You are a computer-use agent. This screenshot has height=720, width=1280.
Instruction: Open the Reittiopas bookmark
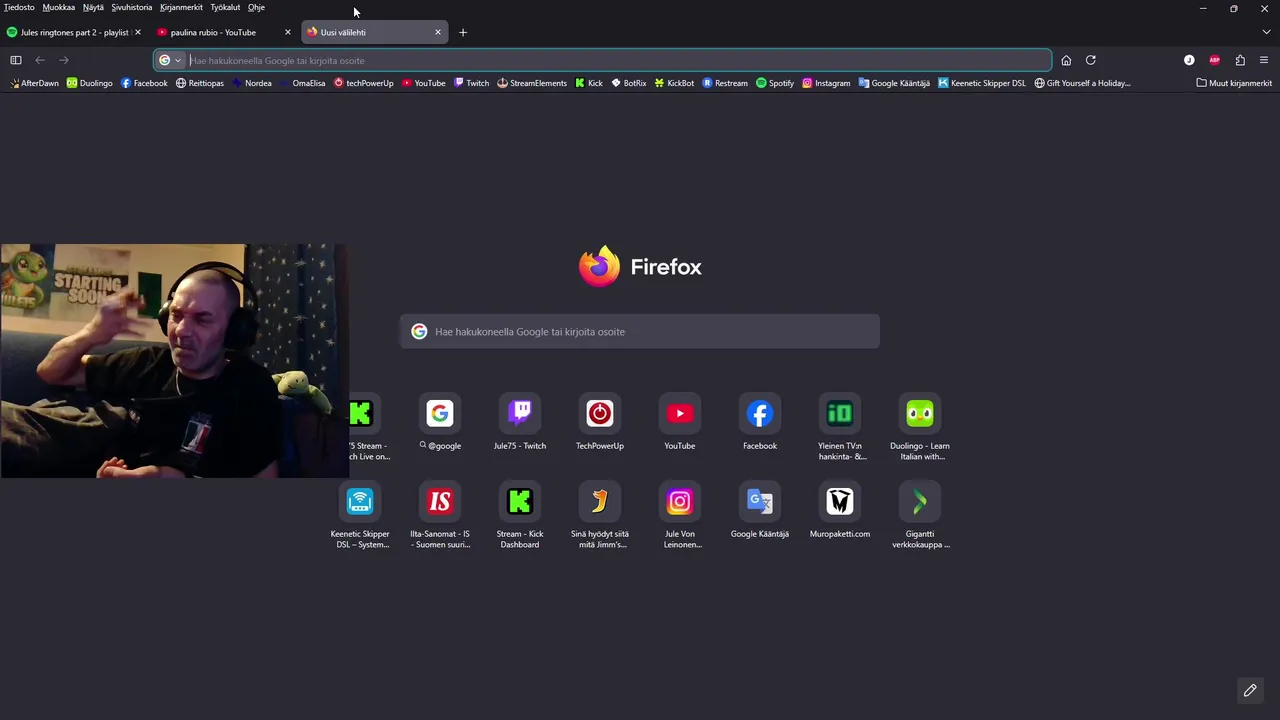coord(200,83)
